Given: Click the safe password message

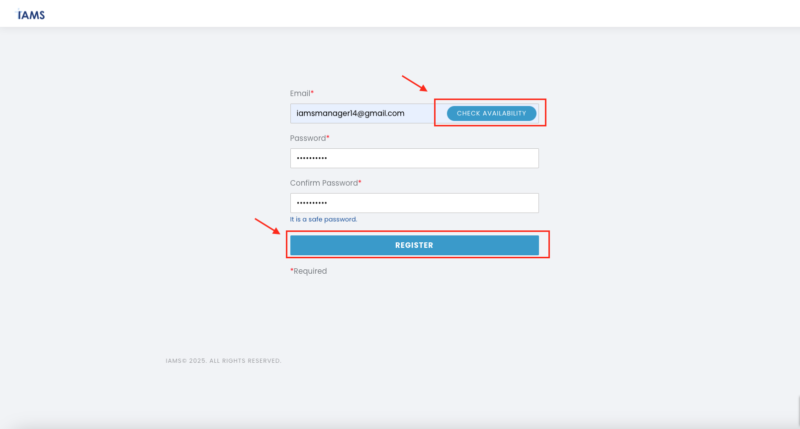Looking at the screenshot, I should pyautogui.click(x=323, y=219).
